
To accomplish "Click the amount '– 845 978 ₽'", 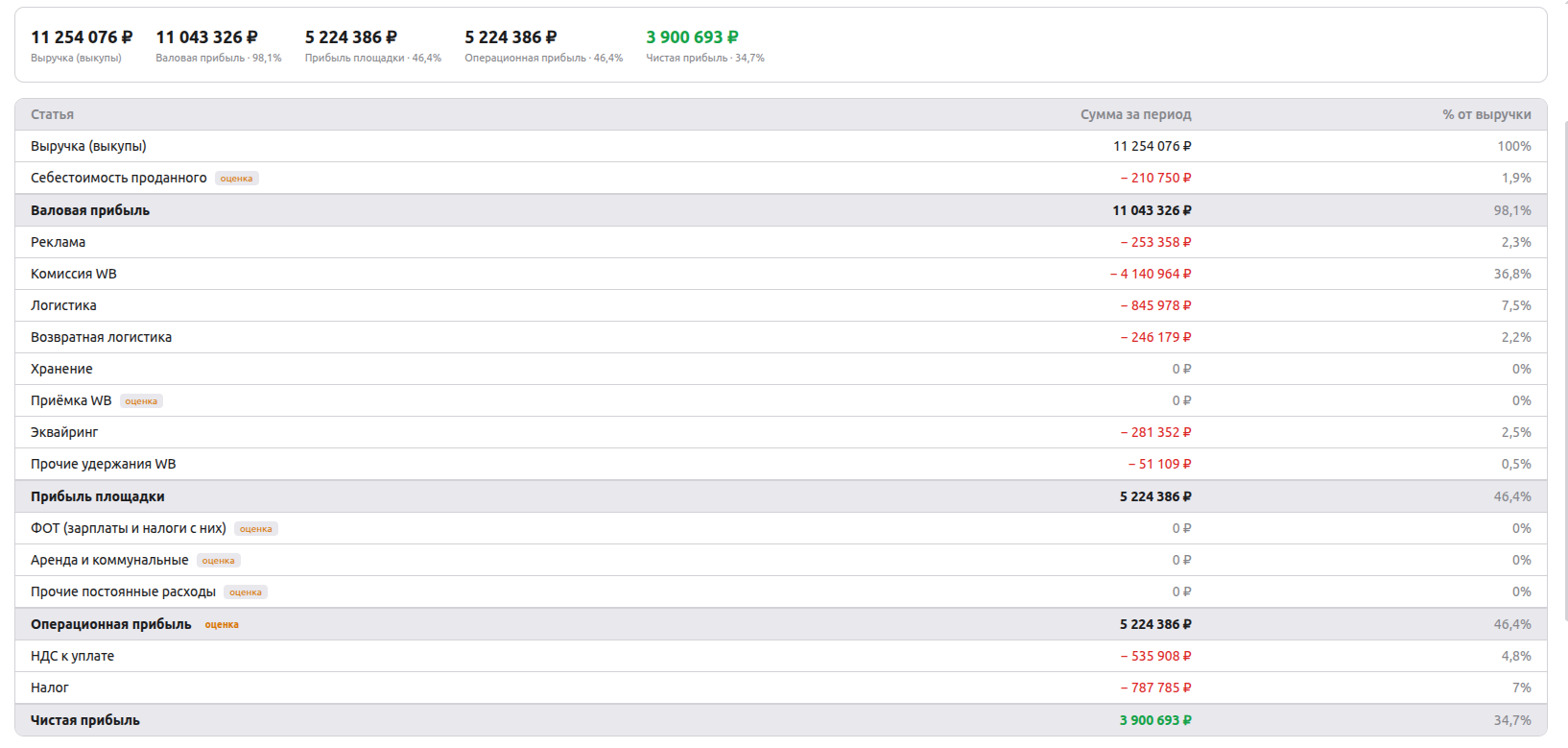I will (1156, 305).
